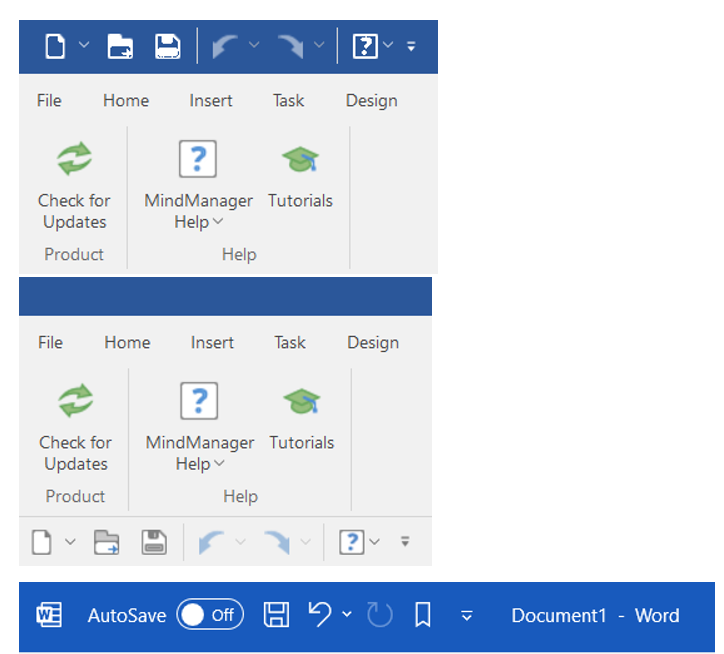The width and height of the screenshot is (724, 654).
Task: Click the Undo icon in the Word title bar
Action: coord(320,614)
